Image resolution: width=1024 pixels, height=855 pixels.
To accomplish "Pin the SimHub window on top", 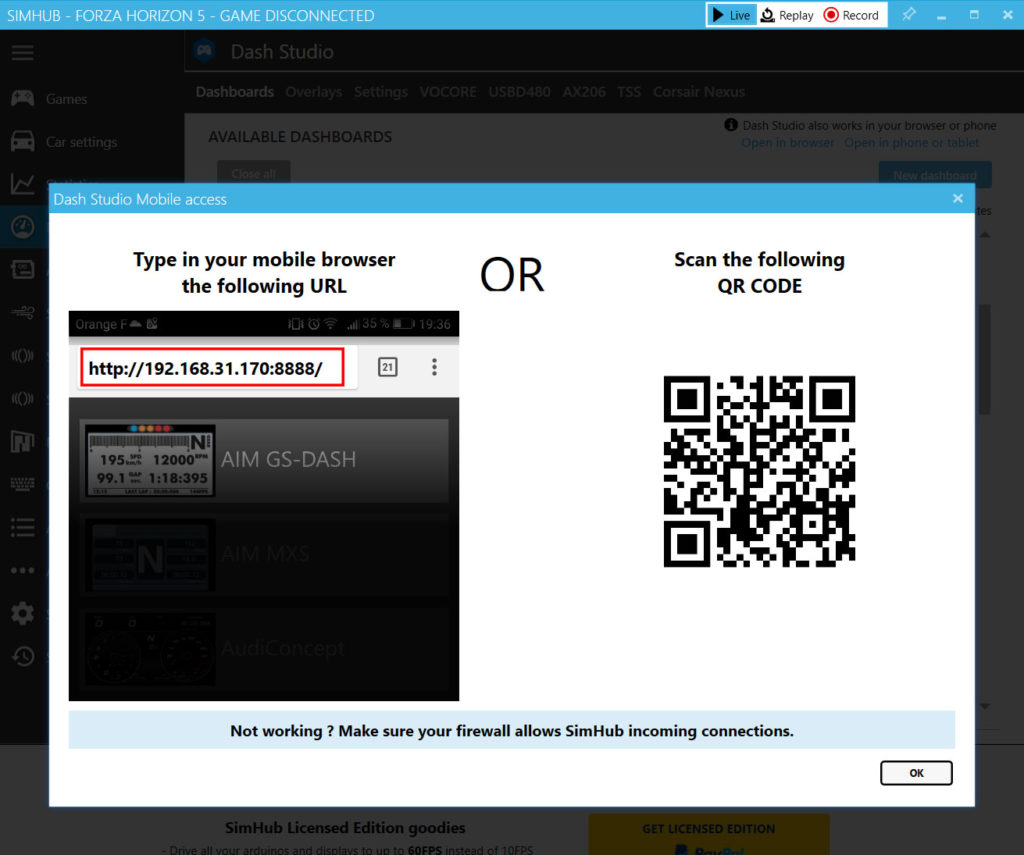I will click(x=908, y=14).
